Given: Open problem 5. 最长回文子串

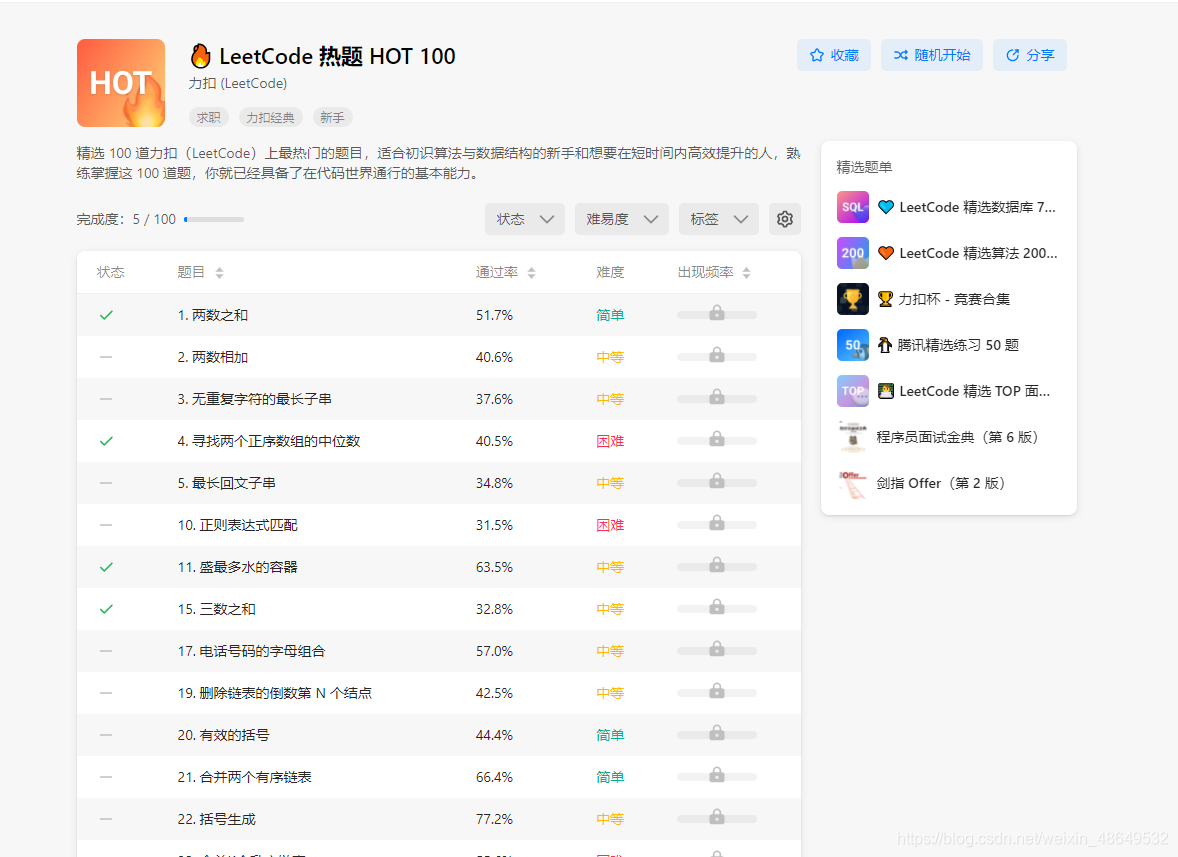Looking at the screenshot, I should 226,484.
